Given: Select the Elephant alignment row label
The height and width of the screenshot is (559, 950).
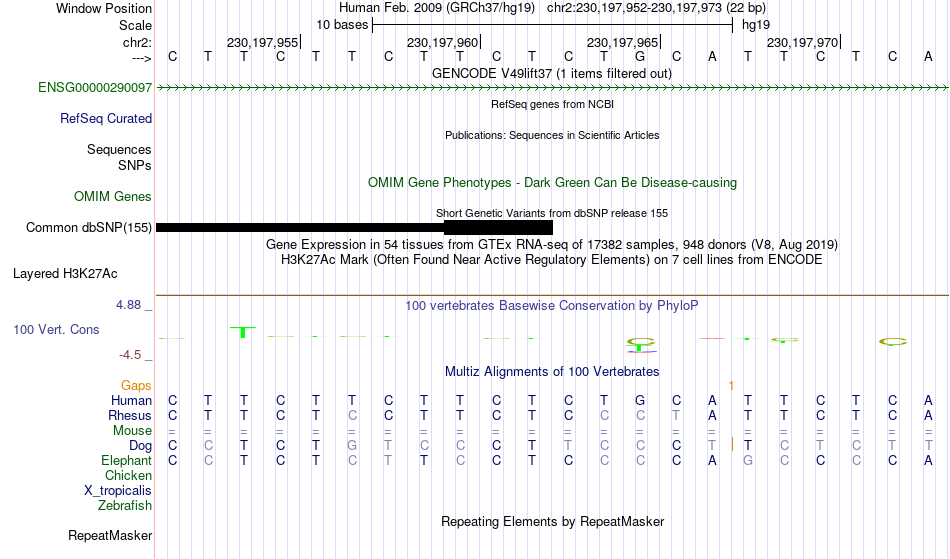Looking at the screenshot, I should tap(126, 461).
